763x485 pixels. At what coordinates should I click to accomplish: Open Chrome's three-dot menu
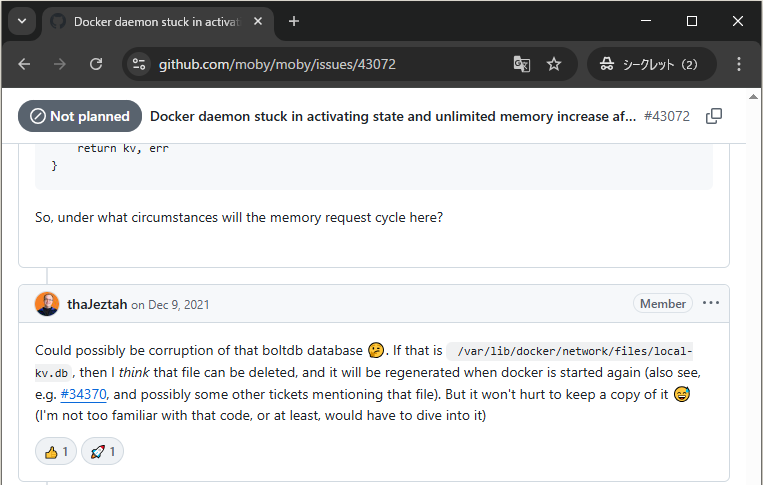point(739,64)
